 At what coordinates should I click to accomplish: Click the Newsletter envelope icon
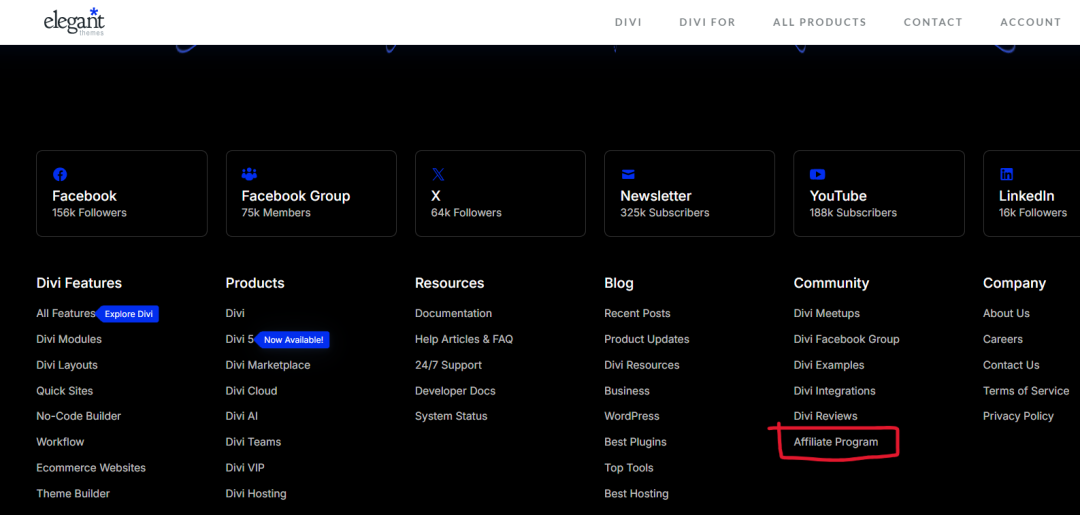click(x=628, y=174)
